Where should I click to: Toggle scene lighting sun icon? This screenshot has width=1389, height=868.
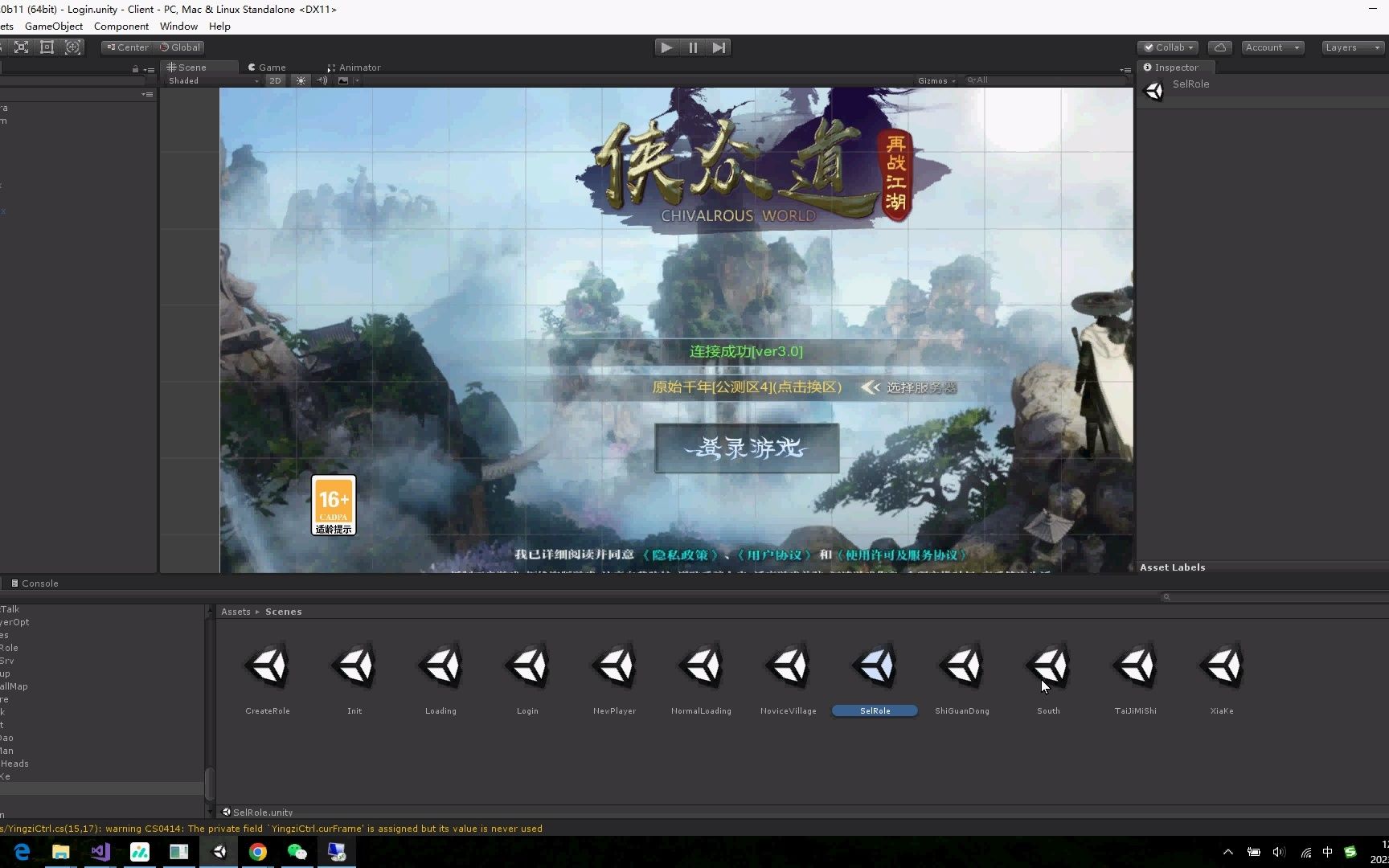[x=301, y=80]
